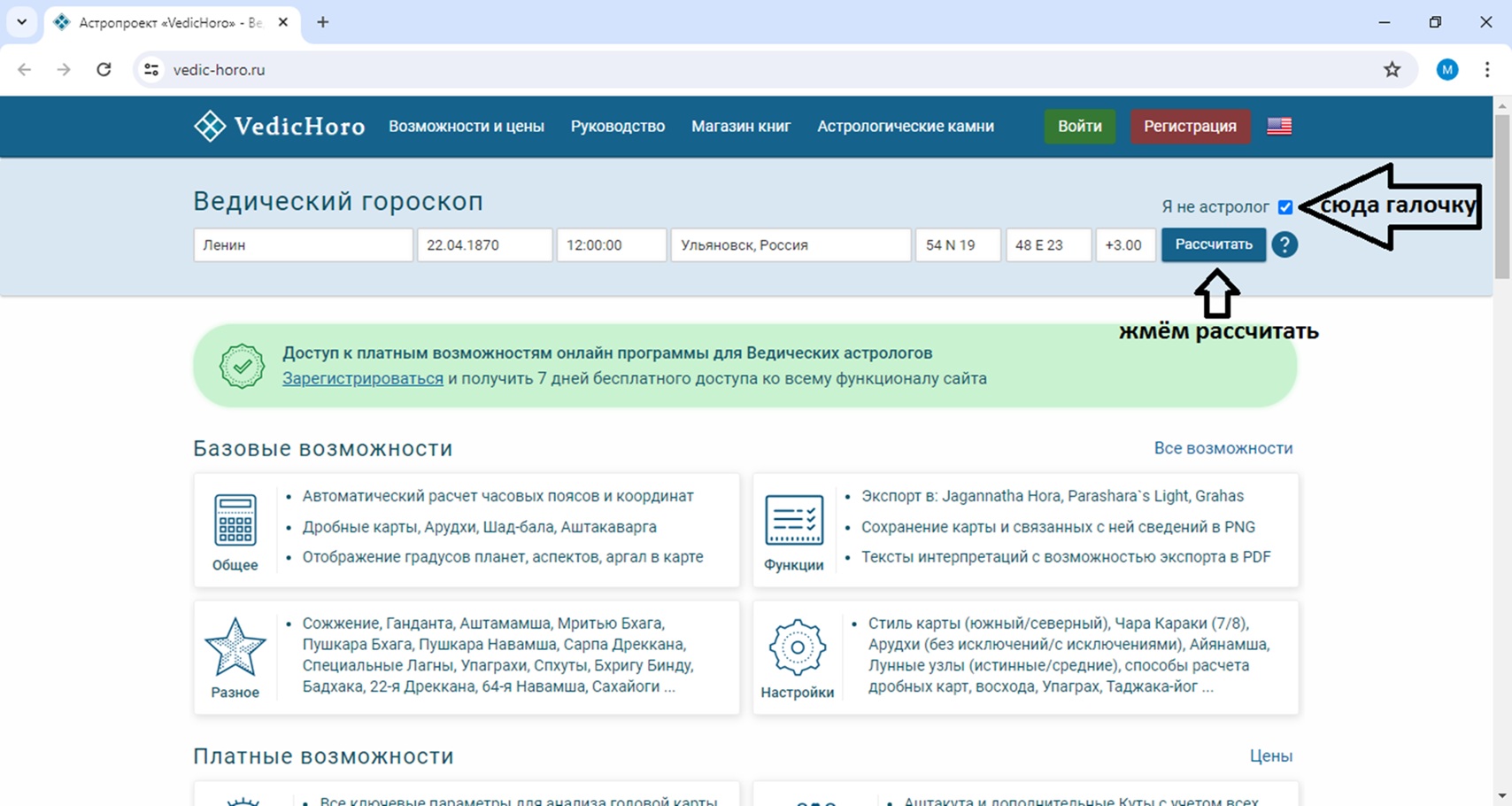
Task: Reload the page using the refresh icon
Action: pos(104,70)
